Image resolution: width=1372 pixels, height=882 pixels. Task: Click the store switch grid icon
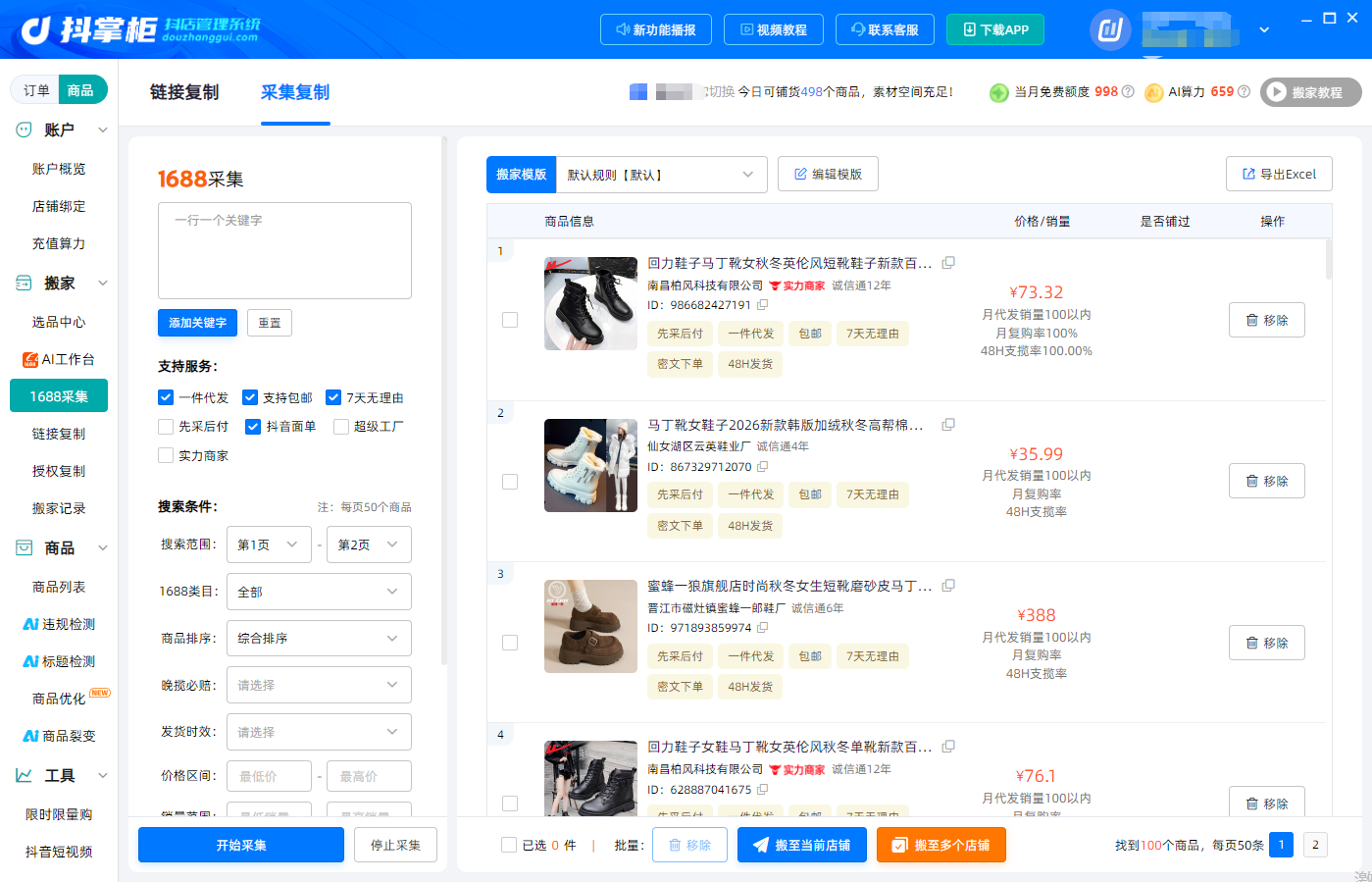pos(638,92)
